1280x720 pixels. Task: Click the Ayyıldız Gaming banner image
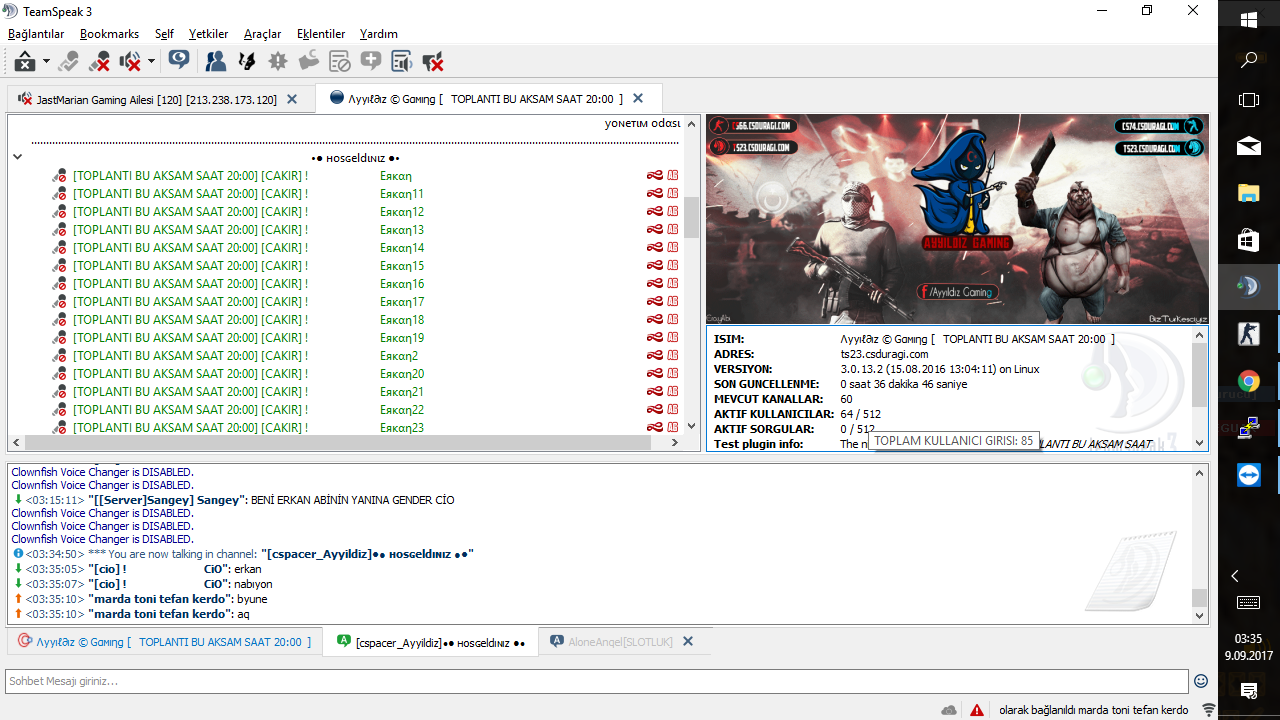(x=956, y=219)
